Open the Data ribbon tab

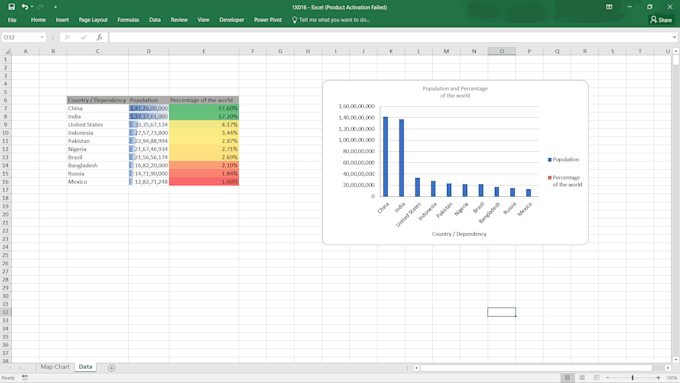click(155, 20)
